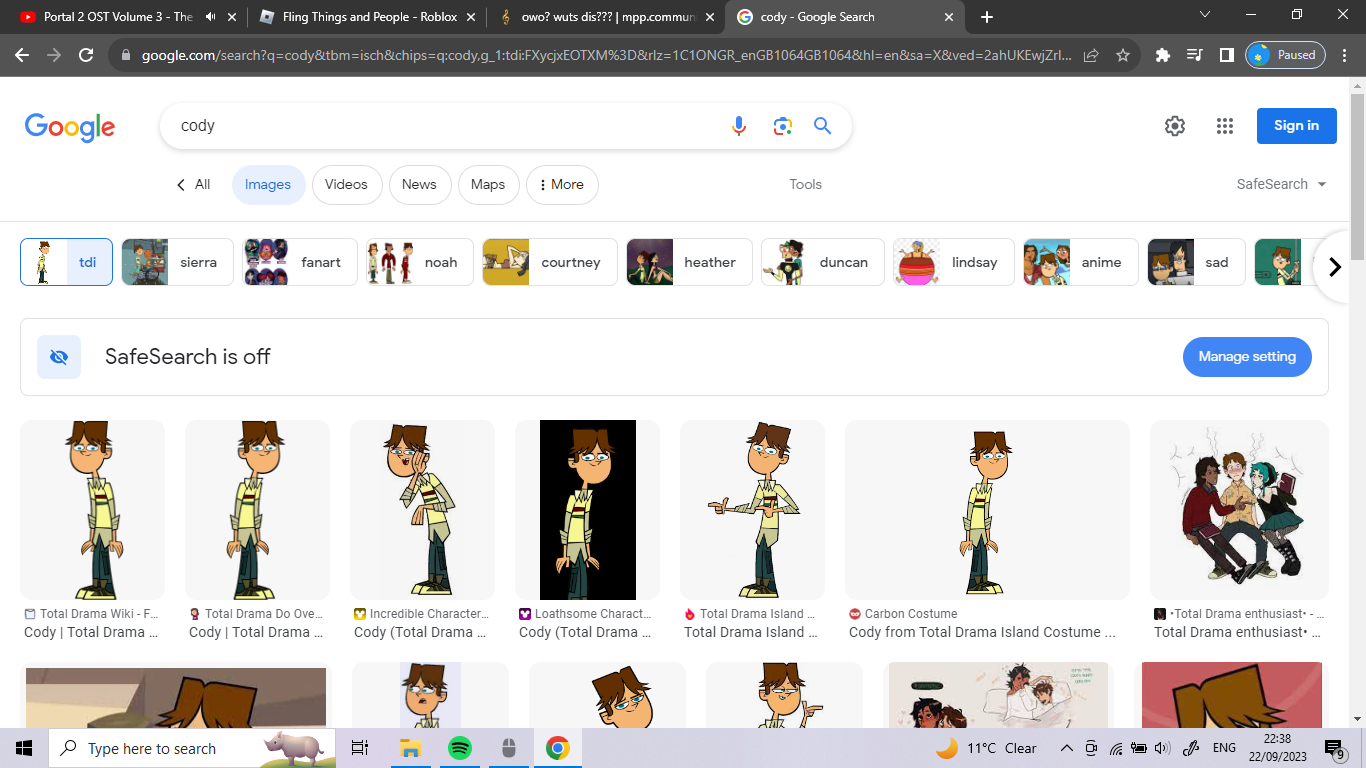Switch to the All results tab
Screen dimensions: 1366x768
coord(193,184)
